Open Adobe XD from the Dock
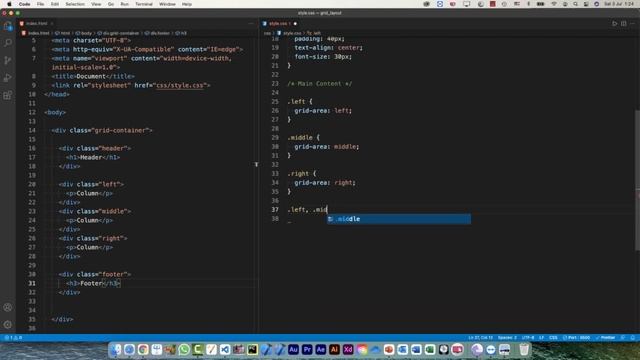This screenshot has width=640, height=360. coord(348,349)
